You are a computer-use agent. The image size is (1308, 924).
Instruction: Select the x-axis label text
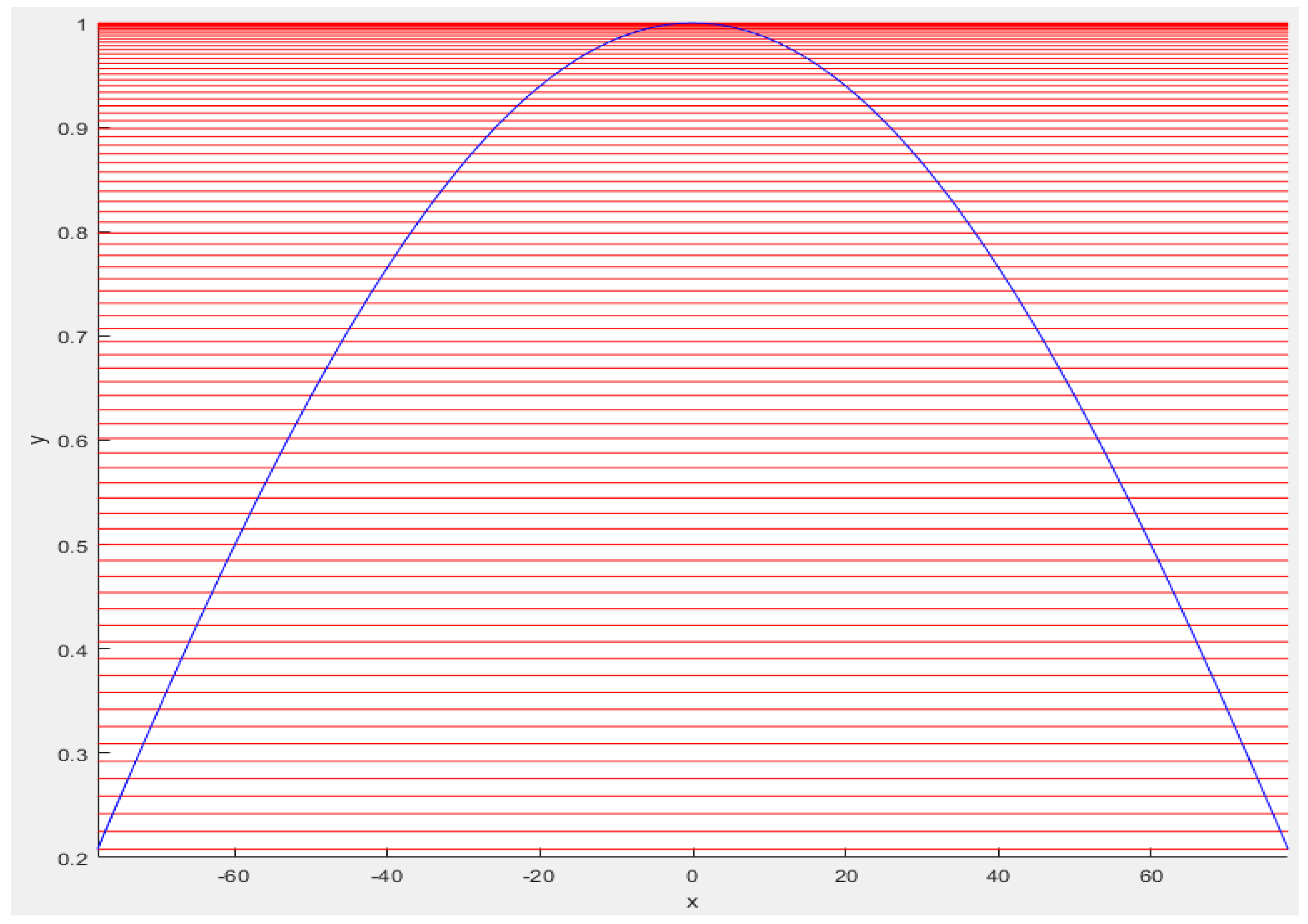[x=692, y=902]
